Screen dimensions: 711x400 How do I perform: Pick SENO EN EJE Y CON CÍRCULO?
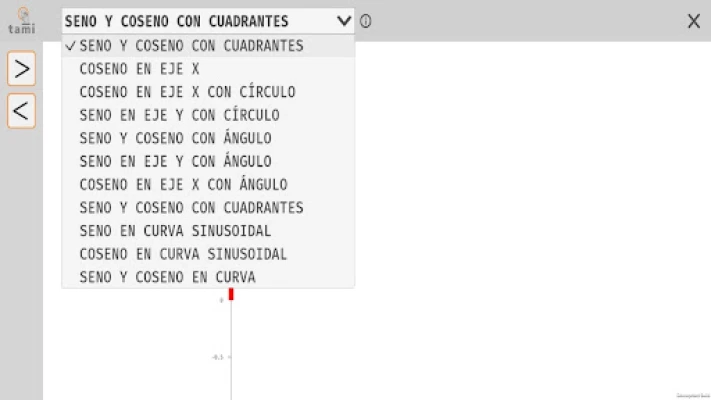click(x=179, y=115)
